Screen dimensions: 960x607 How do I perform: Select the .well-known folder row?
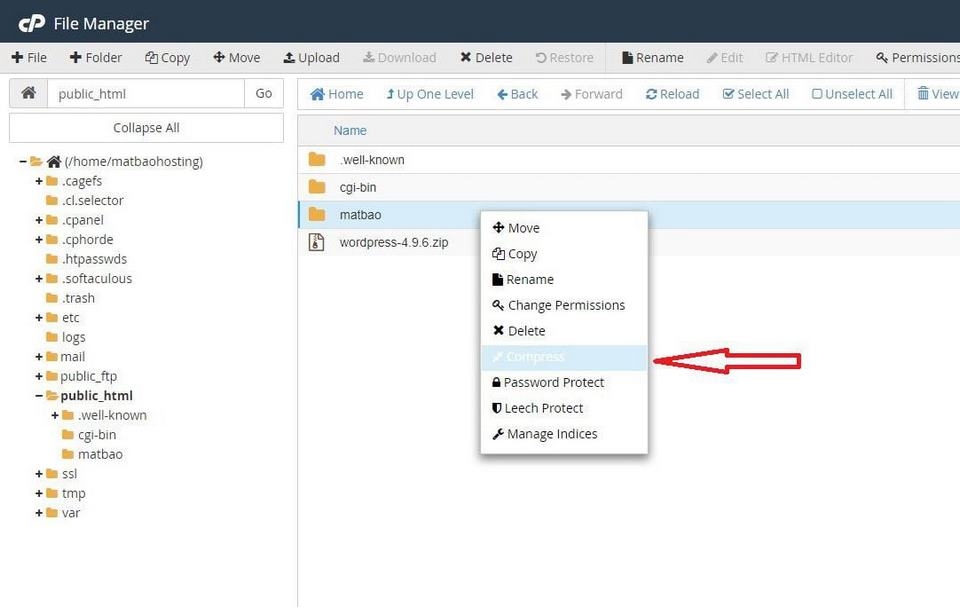(x=629, y=160)
